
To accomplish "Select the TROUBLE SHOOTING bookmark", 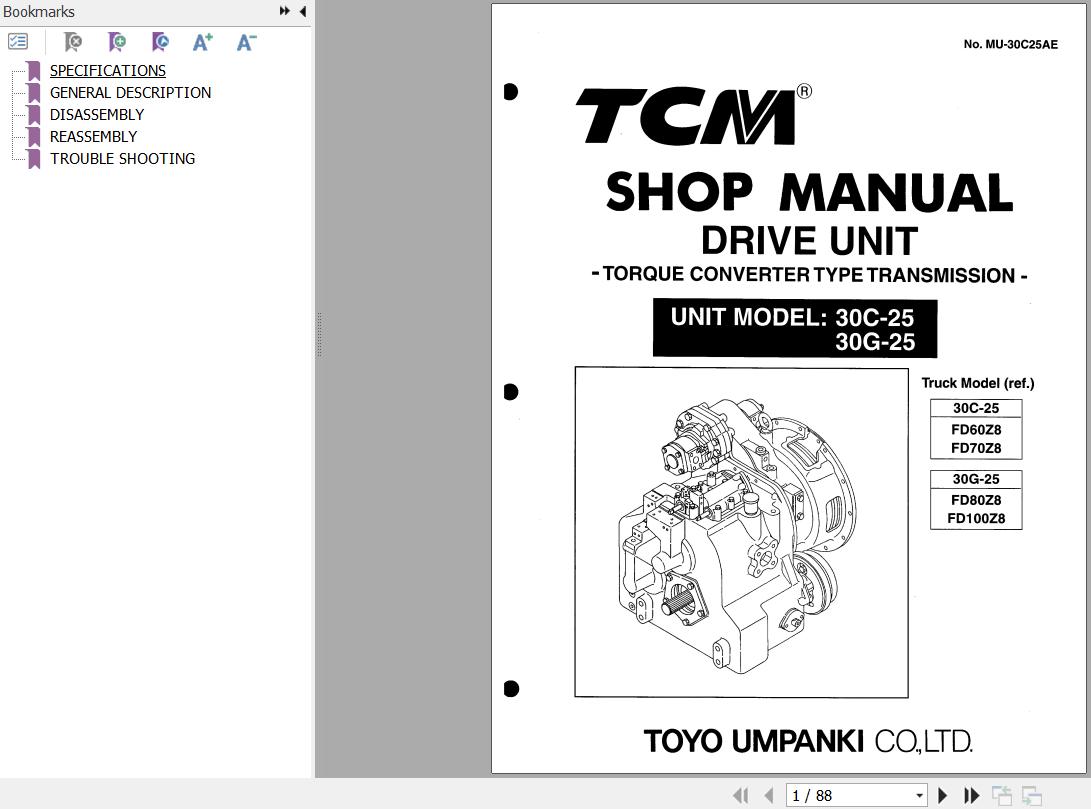I will pos(122,158).
